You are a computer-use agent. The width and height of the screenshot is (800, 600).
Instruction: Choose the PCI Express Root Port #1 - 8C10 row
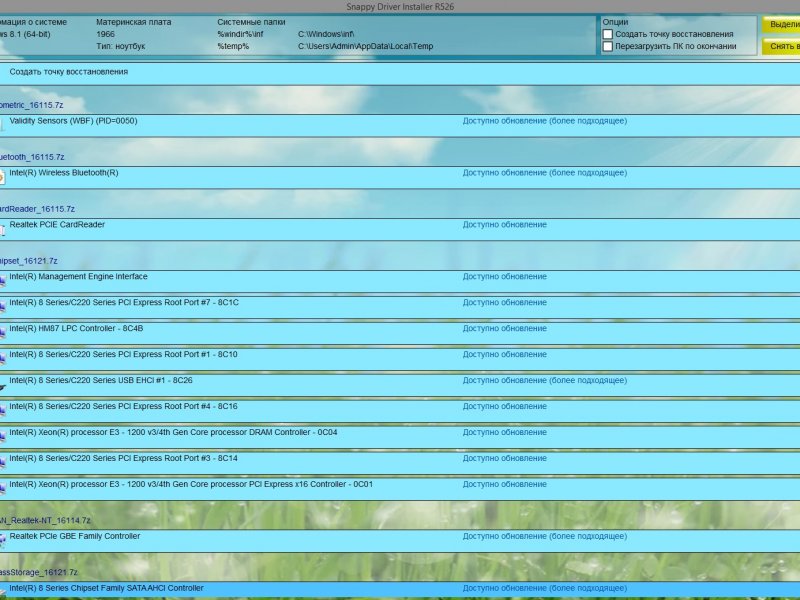[400, 360]
